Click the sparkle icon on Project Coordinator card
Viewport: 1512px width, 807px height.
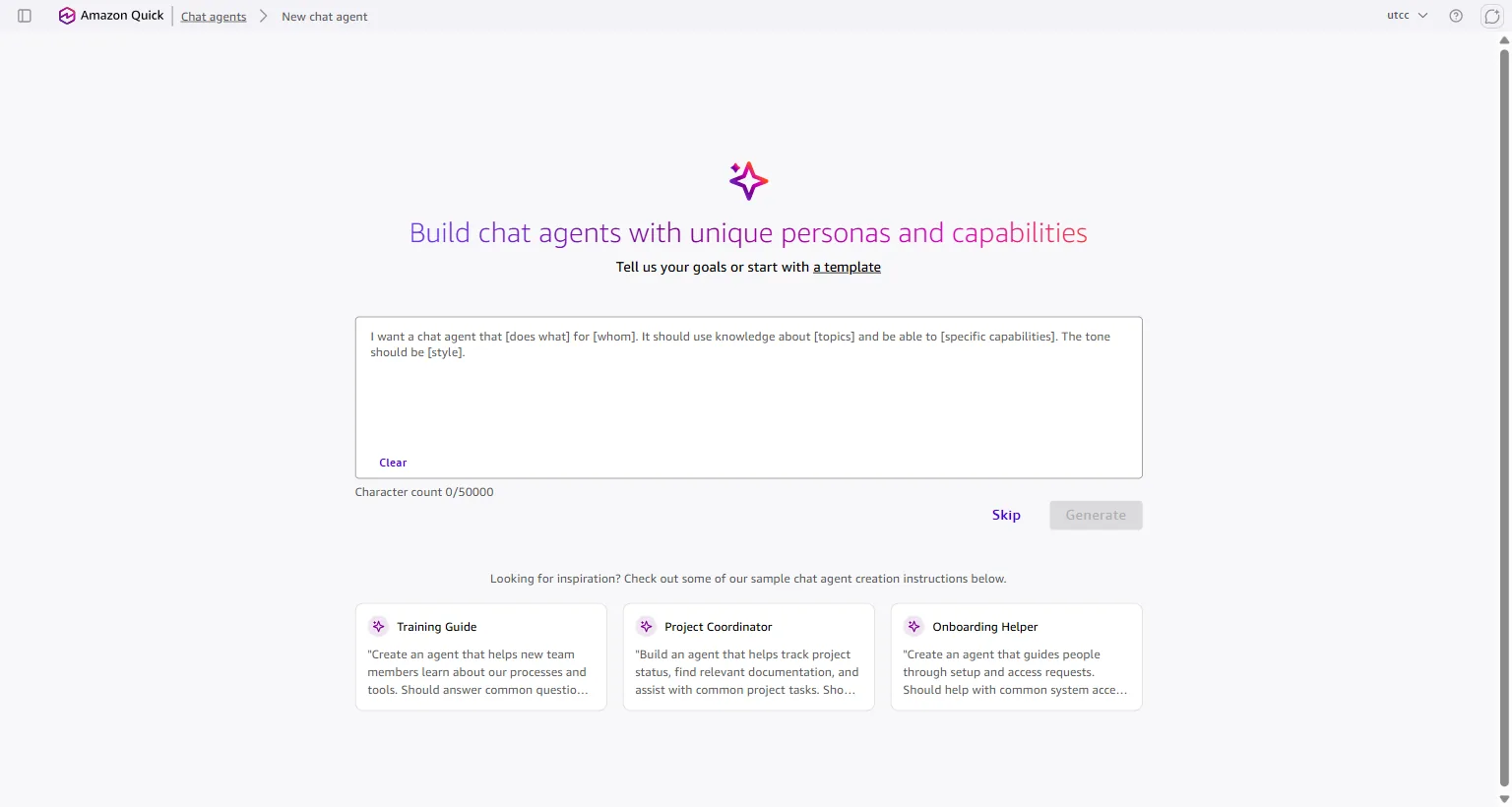click(646, 627)
